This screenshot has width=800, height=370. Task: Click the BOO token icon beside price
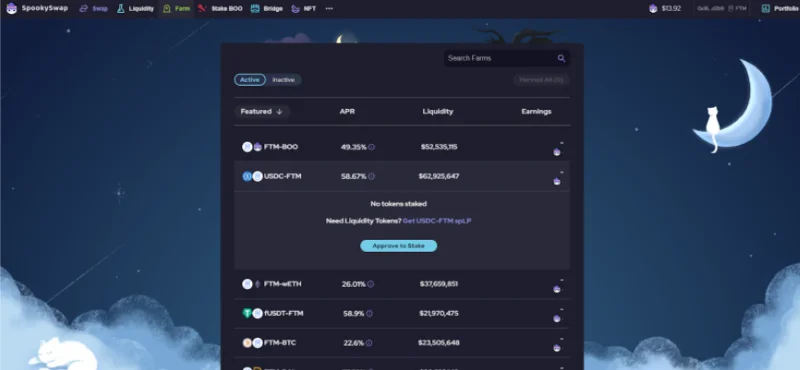(x=653, y=9)
